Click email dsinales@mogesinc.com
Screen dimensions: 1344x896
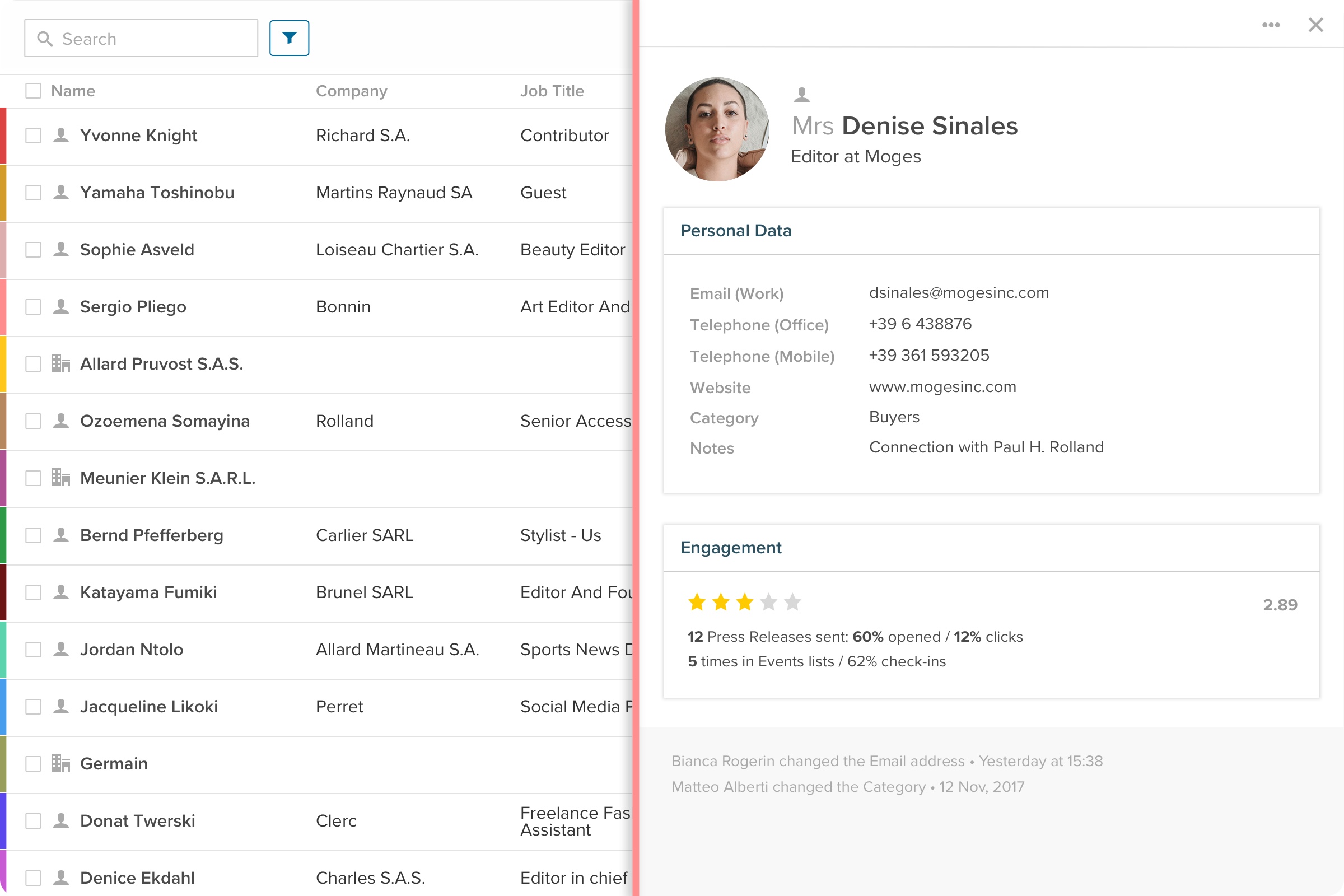point(959,292)
